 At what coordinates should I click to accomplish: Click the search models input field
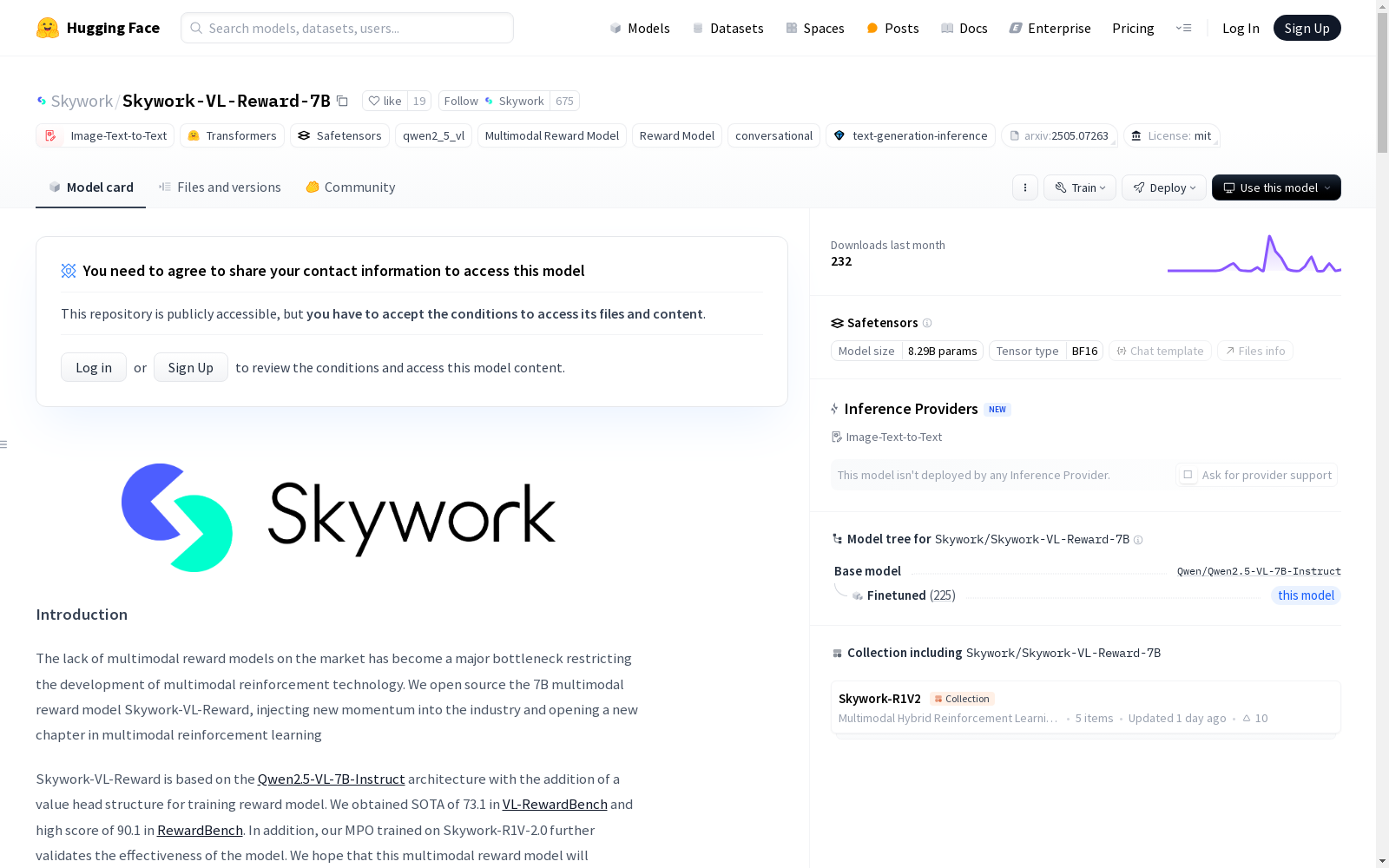[x=347, y=28]
